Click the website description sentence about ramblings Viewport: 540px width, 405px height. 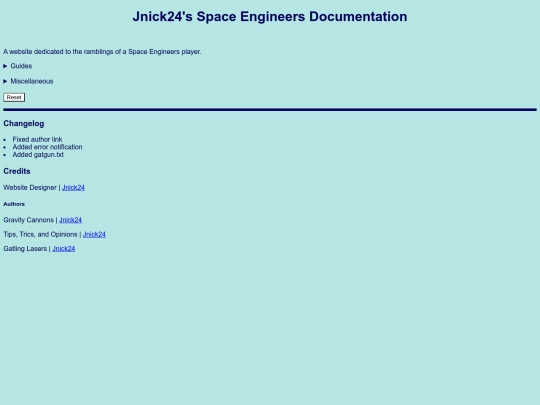click(102, 52)
